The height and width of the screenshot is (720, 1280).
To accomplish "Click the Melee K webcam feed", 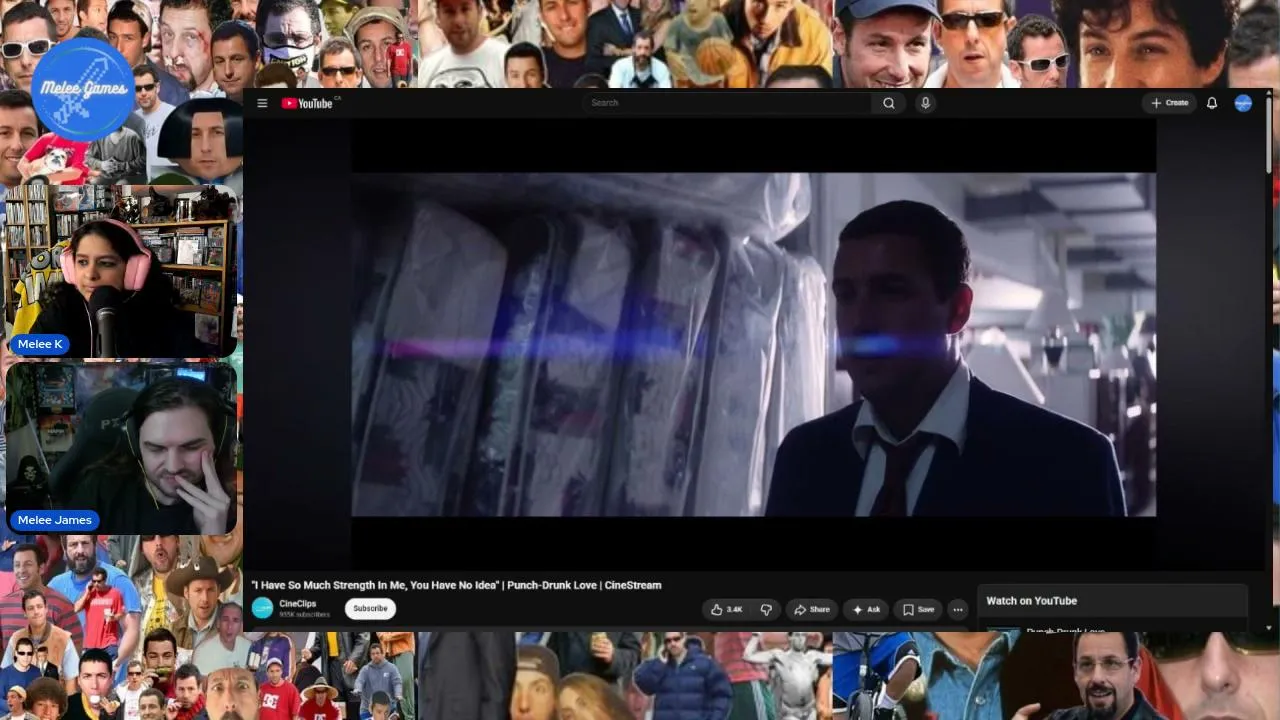I will click(x=121, y=271).
